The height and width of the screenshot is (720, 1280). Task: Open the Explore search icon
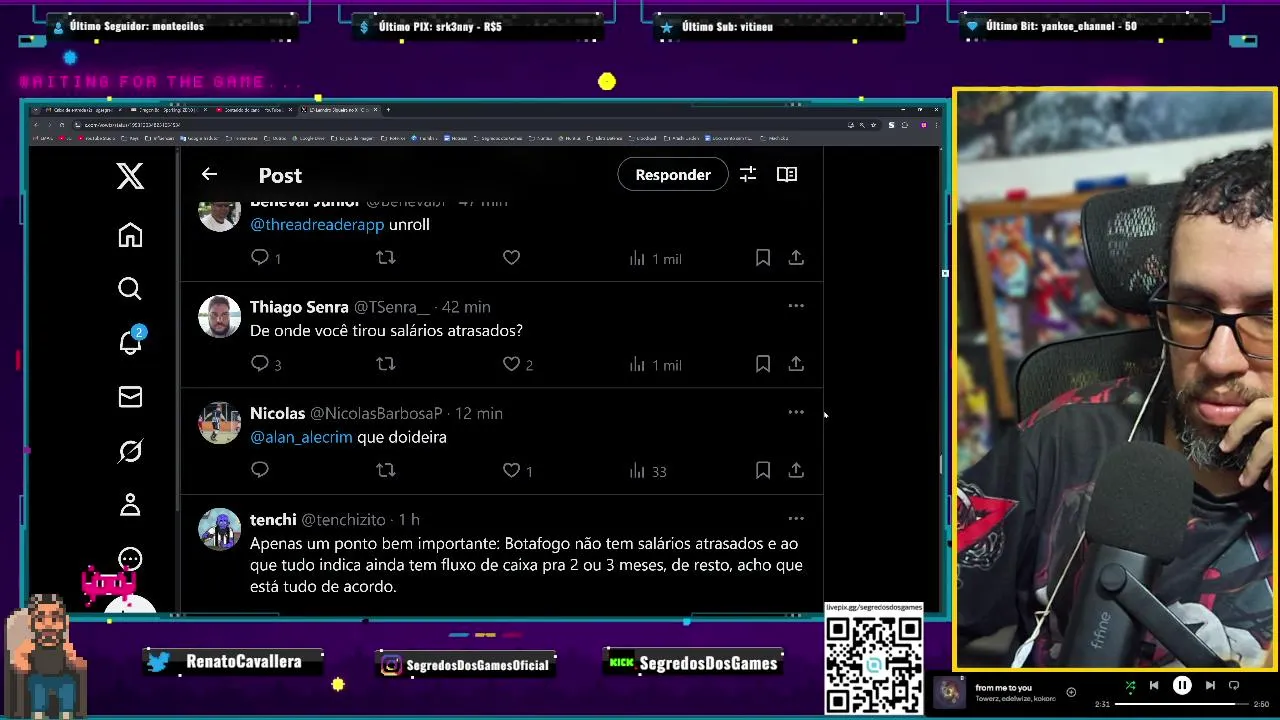[x=130, y=289]
